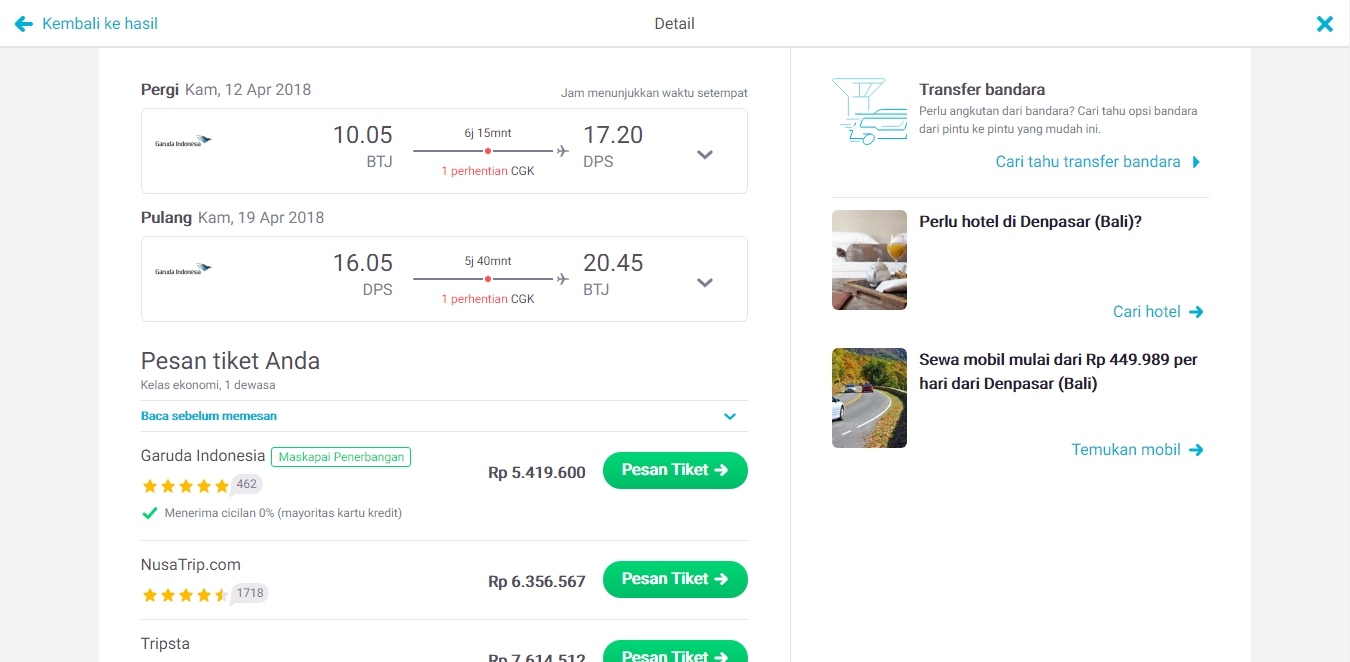Click the 1718 reviews count badge
The width and height of the screenshot is (1350, 662).
pyautogui.click(x=250, y=593)
